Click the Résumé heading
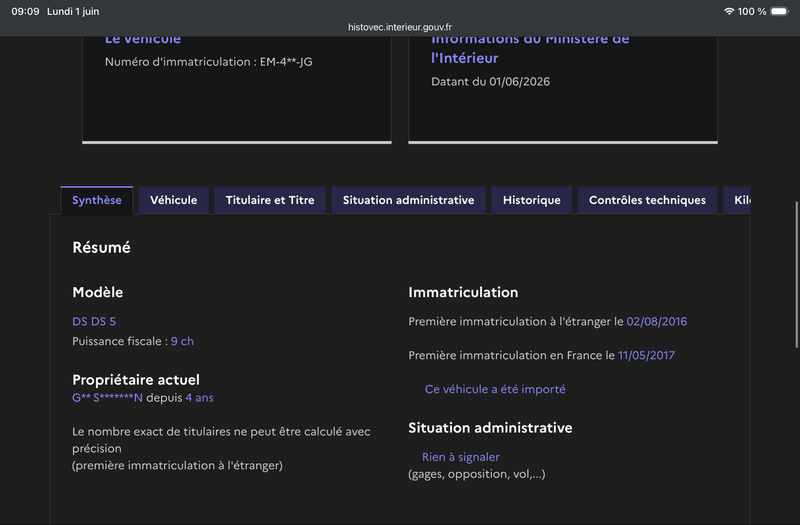This screenshot has height=525, width=800. point(102,247)
